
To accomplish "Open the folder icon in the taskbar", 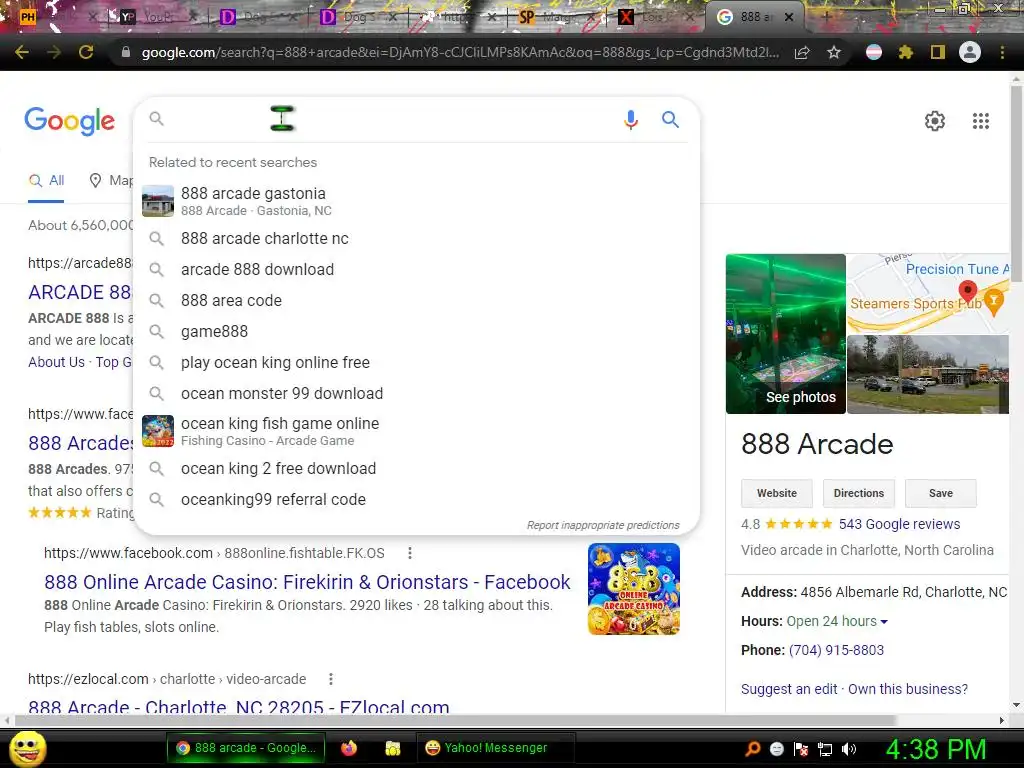I will [x=392, y=748].
